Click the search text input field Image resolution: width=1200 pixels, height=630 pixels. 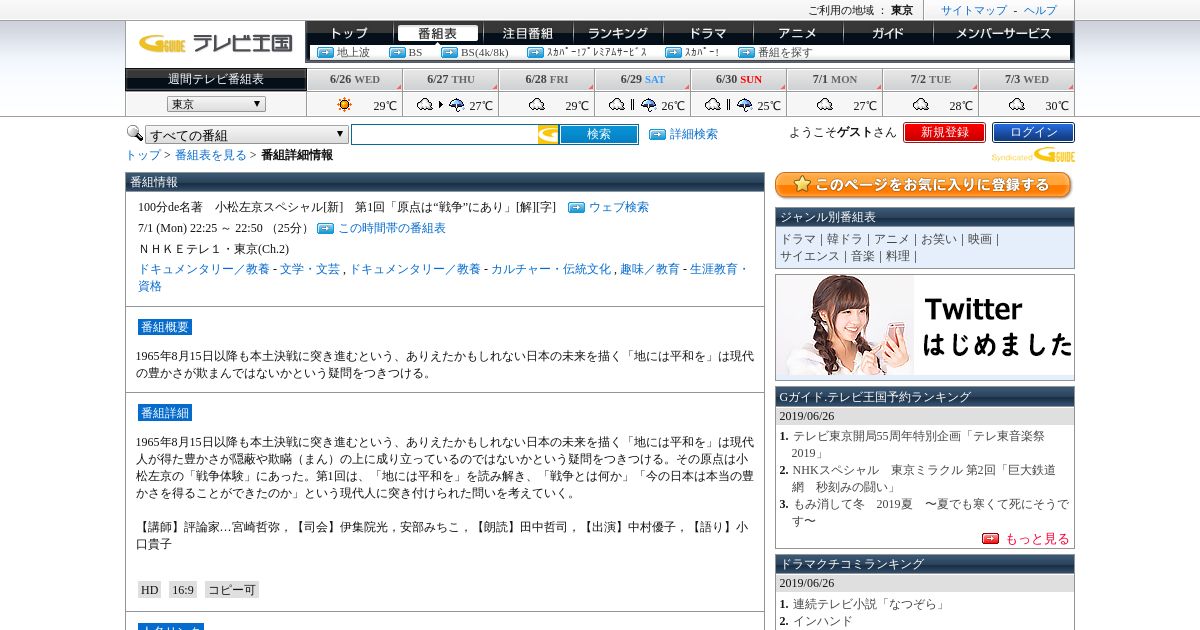[x=444, y=134]
